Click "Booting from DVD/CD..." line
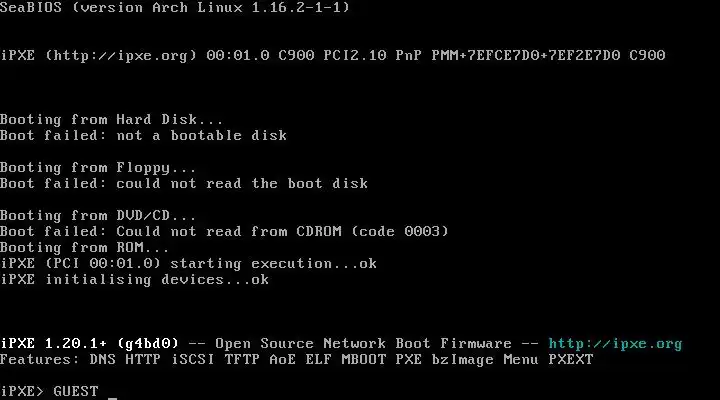Viewport: 720px width, 400px height. [x=98, y=215]
